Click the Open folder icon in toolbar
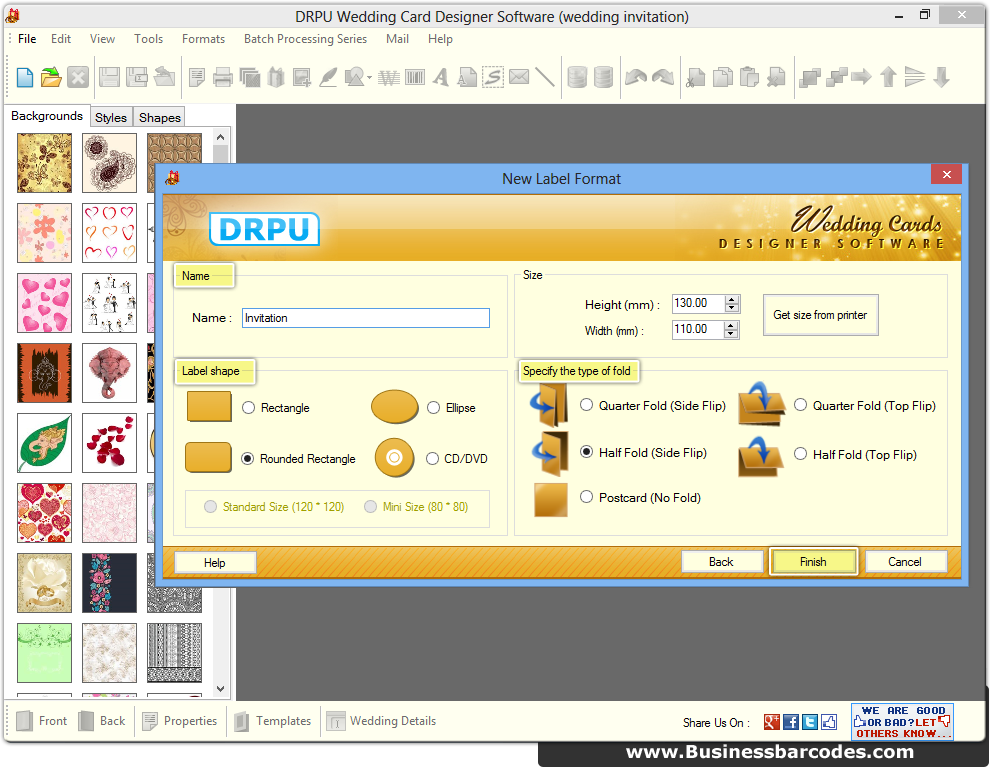Screen dimensions: 990x767 pyautogui.click(x=51, y=77)
